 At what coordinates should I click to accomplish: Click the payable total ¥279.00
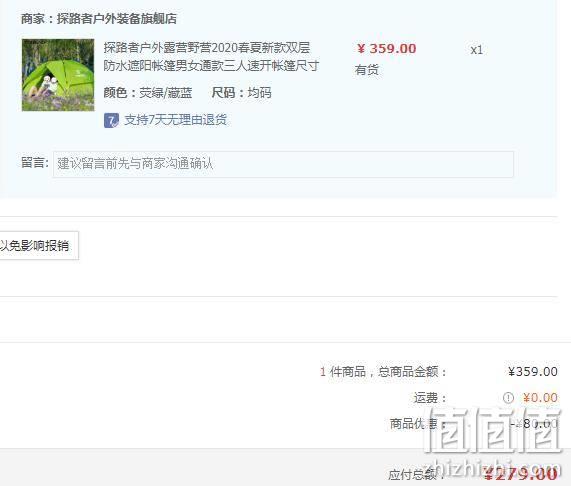[x=521, y=474]
